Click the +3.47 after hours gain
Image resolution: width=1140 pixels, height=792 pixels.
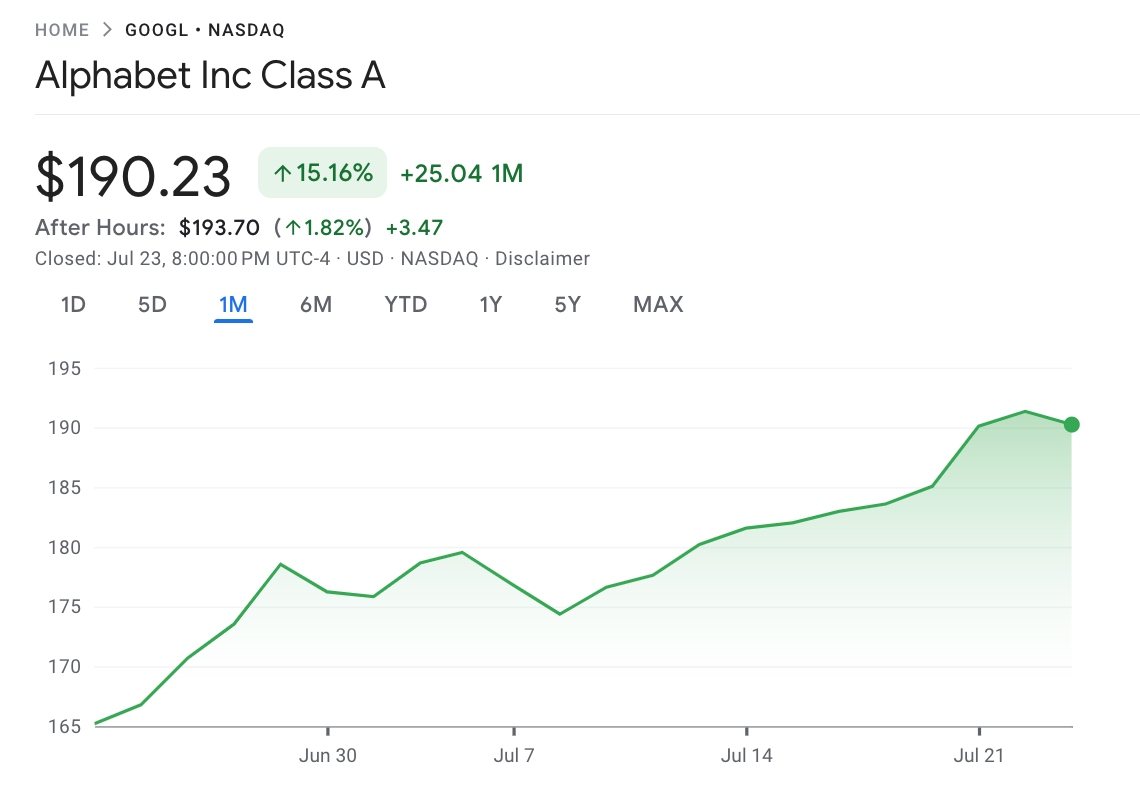pos(414,228)
